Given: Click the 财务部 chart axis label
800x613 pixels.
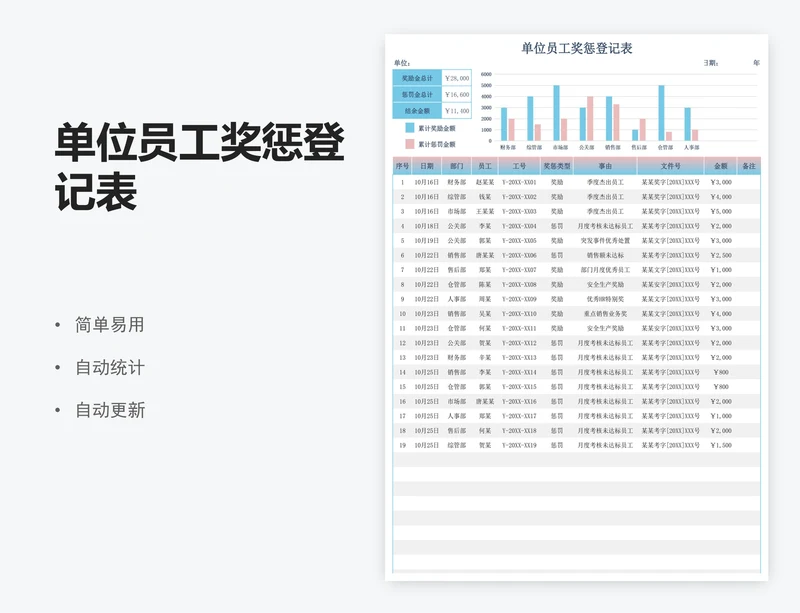Looking at the screenshot, I should click(x=508, y=148).
